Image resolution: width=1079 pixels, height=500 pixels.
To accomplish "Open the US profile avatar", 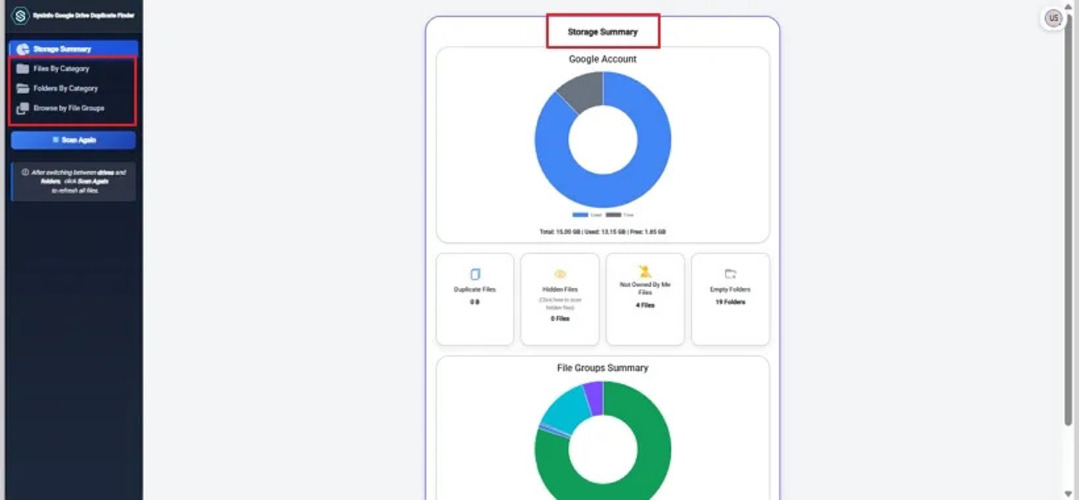I will (1053, 19).
